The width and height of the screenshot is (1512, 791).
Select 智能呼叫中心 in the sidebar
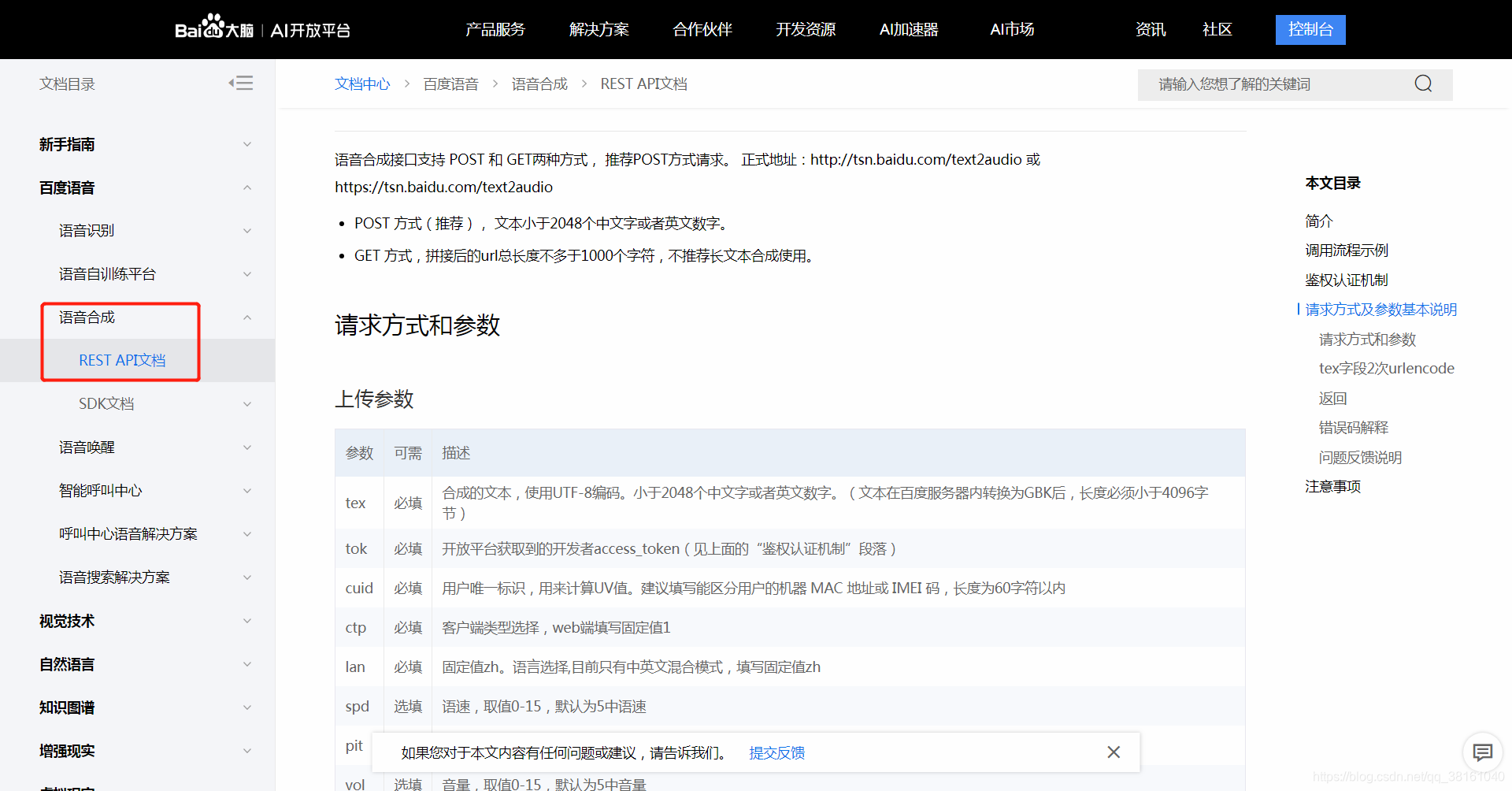[x=101, y=490]
